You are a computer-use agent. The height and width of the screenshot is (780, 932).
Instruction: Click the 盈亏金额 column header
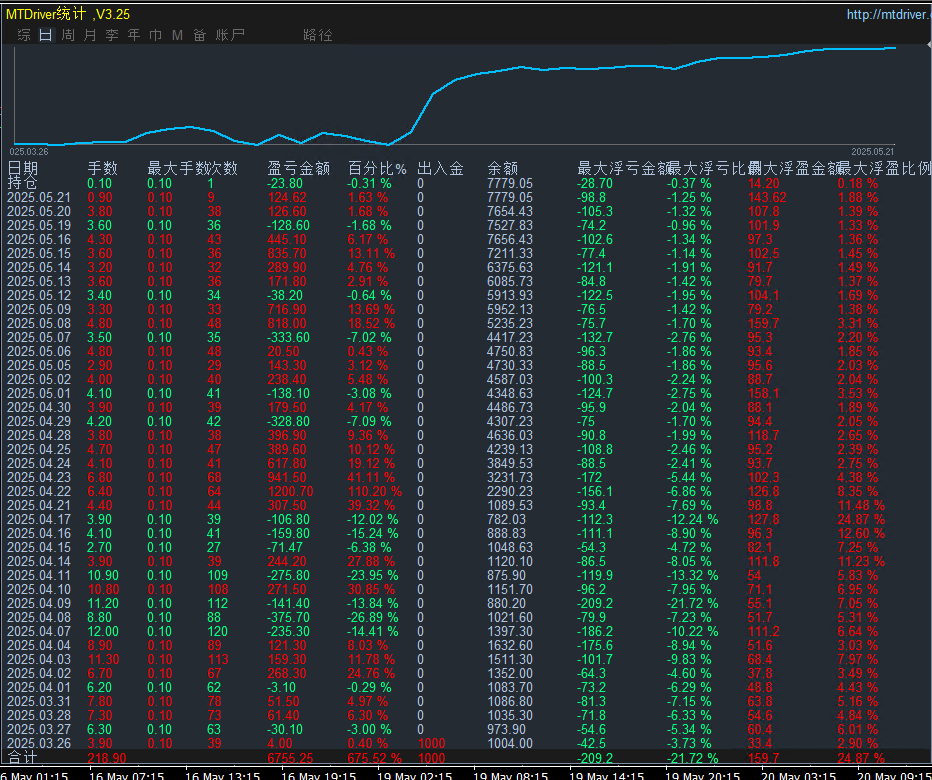point(298,168)
